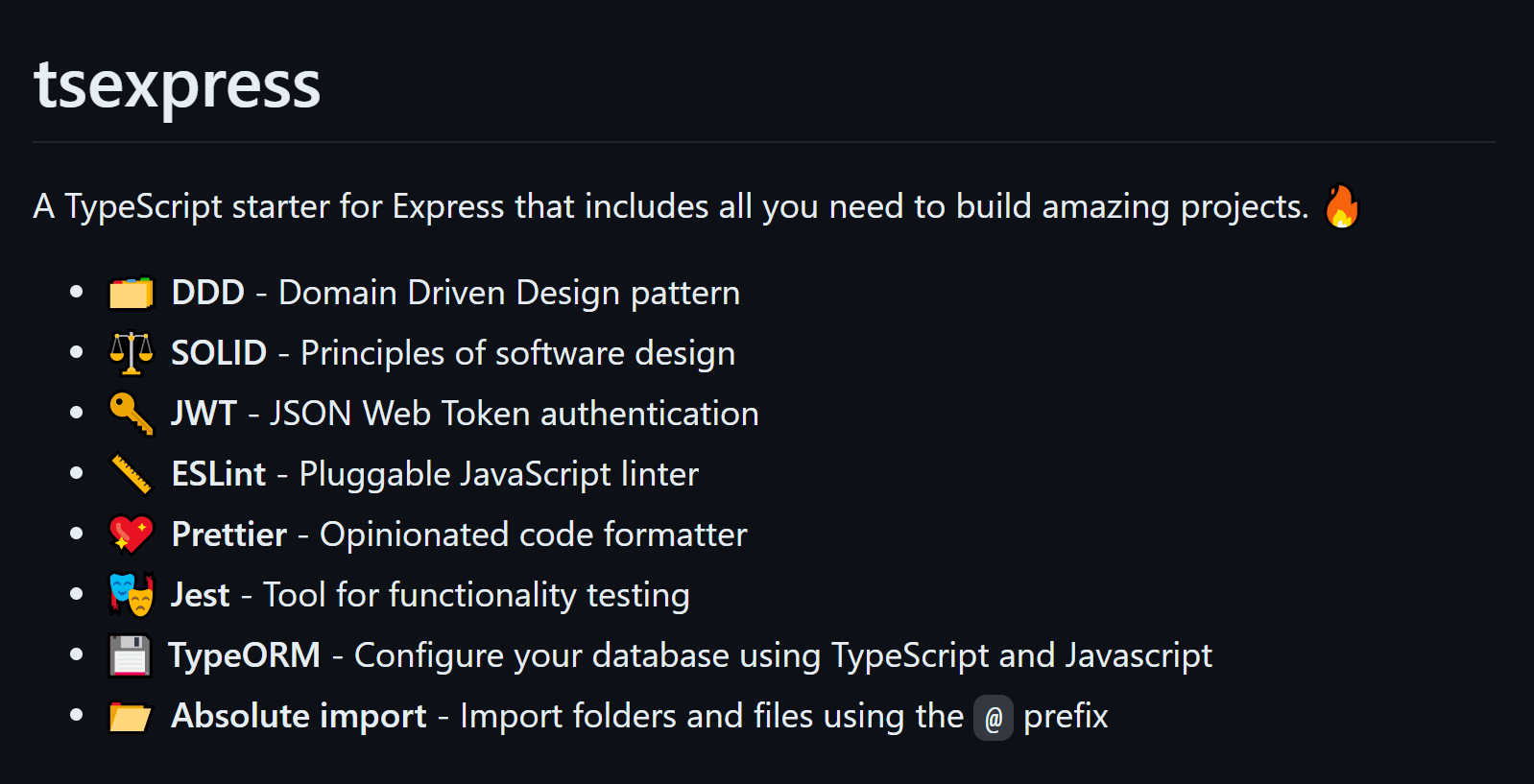Select the bold SOLID label
The width and height of the screenshot is (1534, 784).
coord(219,353)
